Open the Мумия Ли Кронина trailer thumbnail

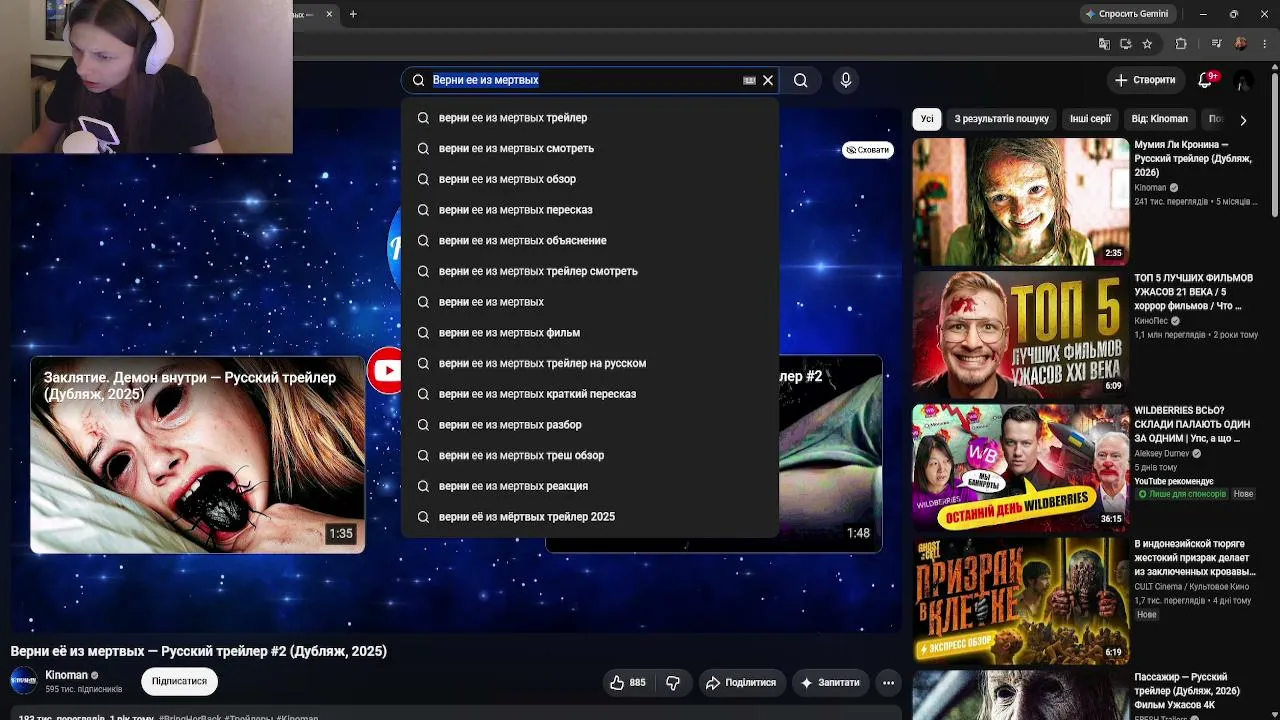pos(1020,201)
